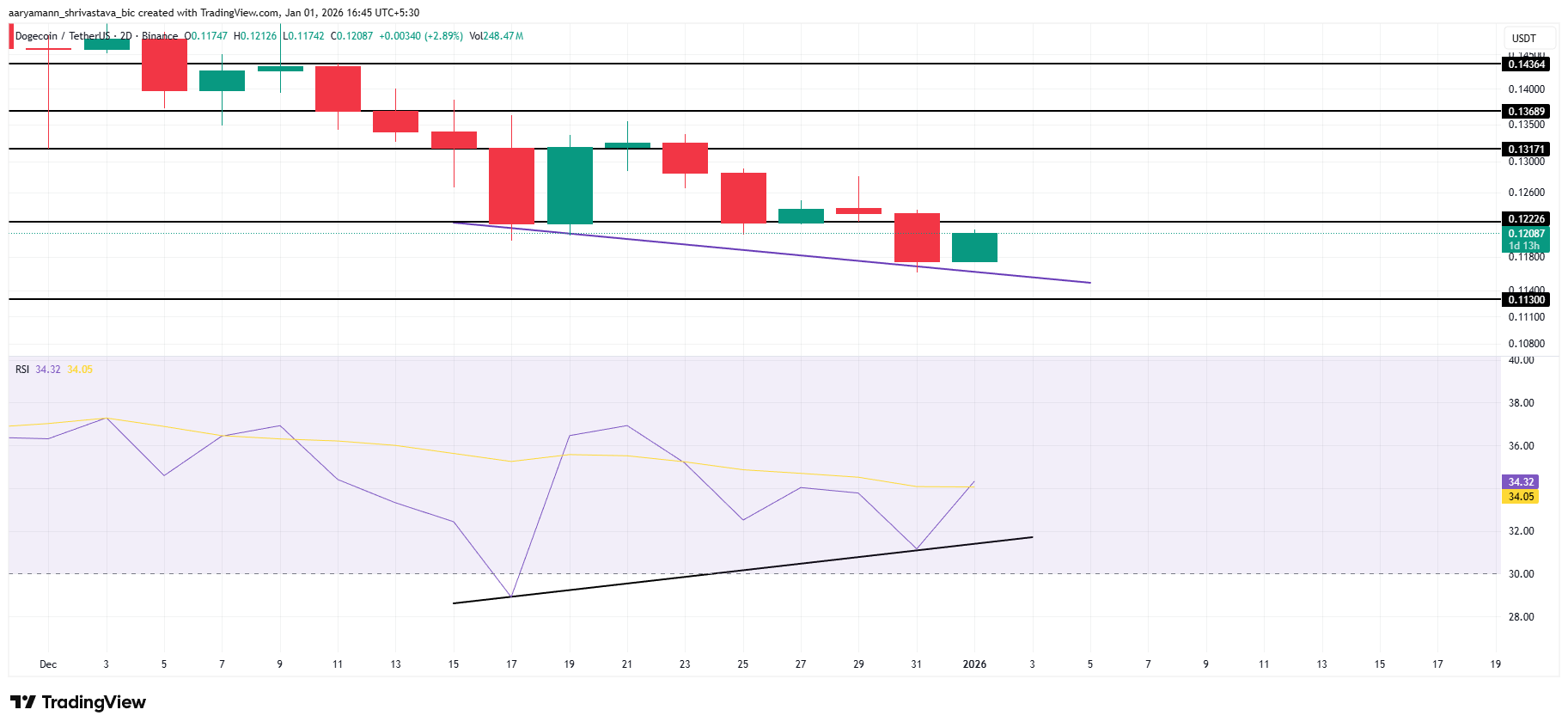Select the large green candle on Dec 19
This screenshot has width=1568, height=728.
point(570,186)
